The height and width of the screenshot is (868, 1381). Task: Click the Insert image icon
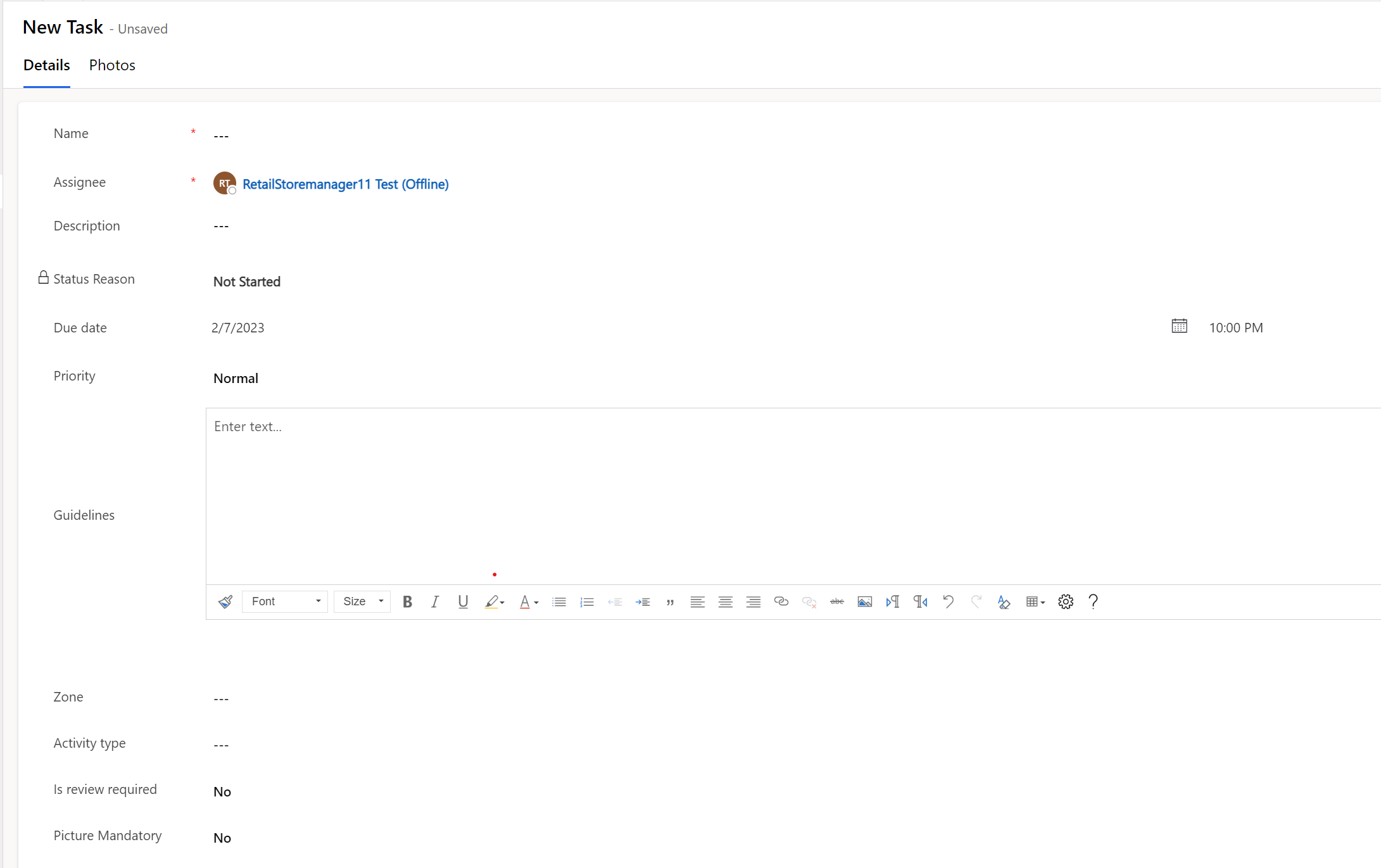pyautogui.click(x=862, y=601)
